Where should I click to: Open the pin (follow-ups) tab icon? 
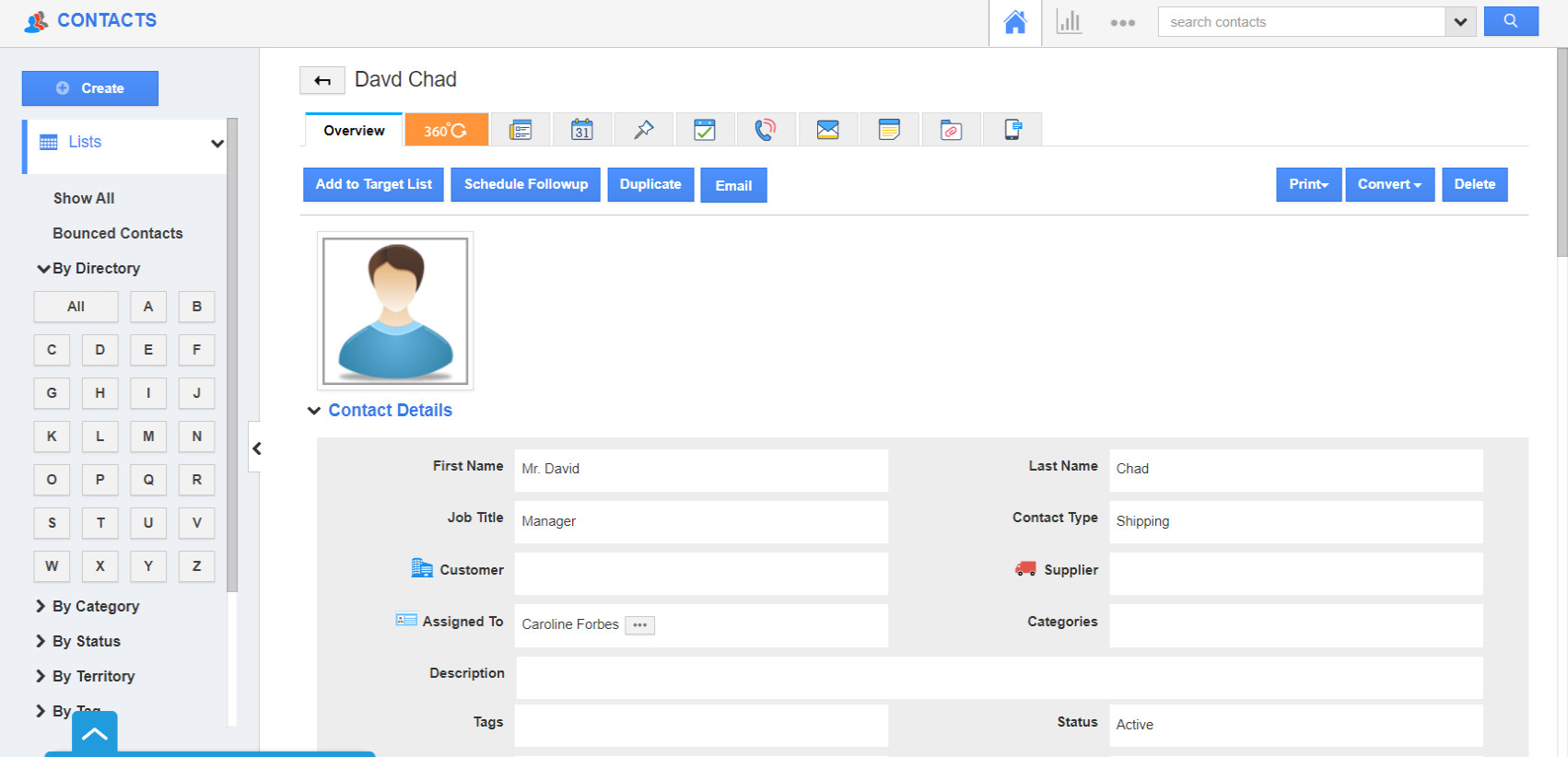(x=643, y=130)
